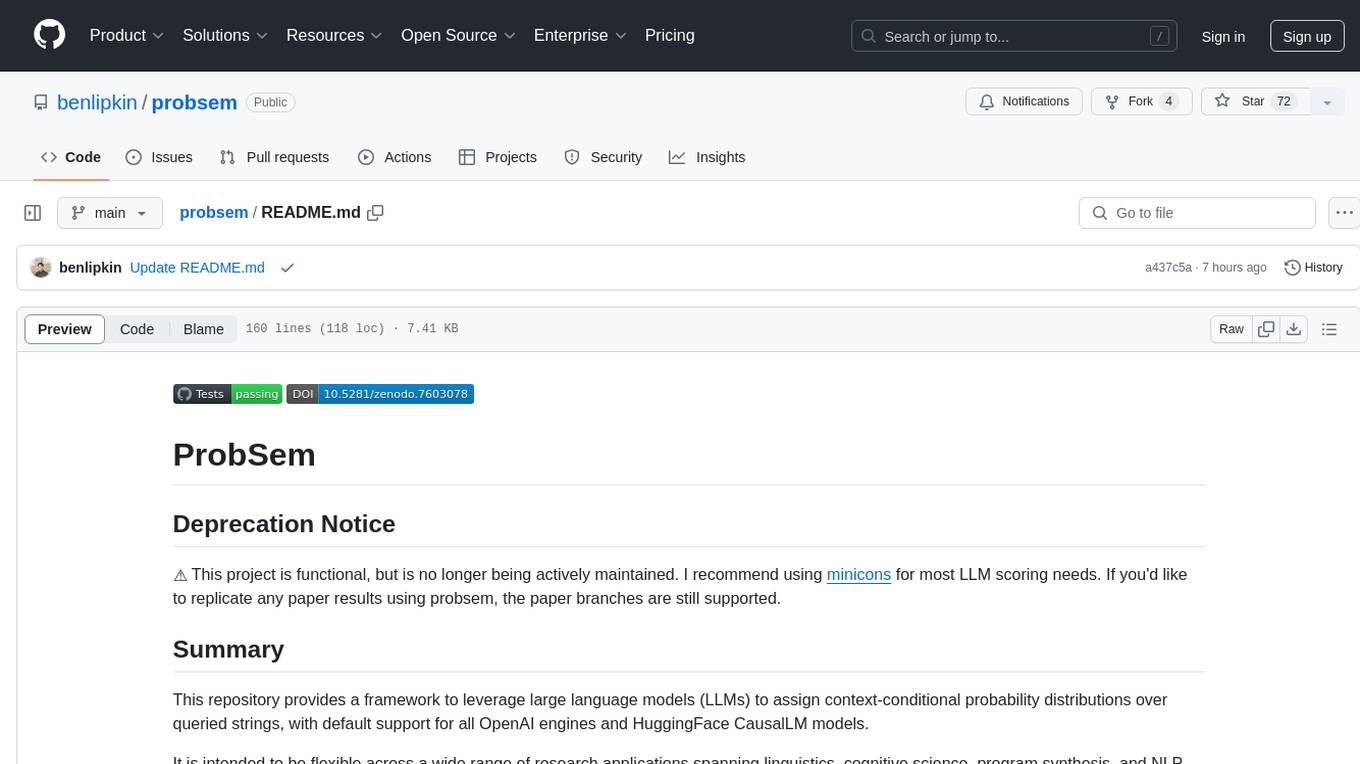The image size is (1360, 764).
Task: Switch to the Actions tab
Action: pyautogui.click(x=394, y=157)
